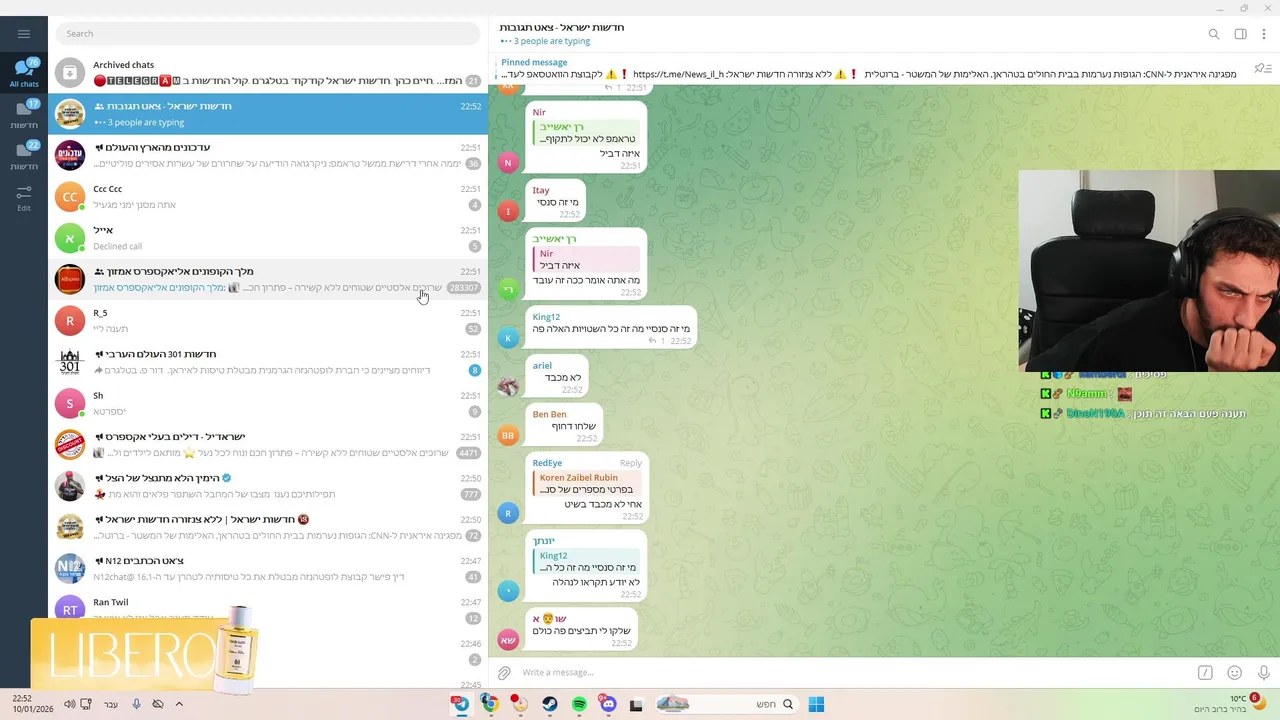Click the Reply link on RedEye's message
Screen dimensions: 1280x720
pos(630,463)
